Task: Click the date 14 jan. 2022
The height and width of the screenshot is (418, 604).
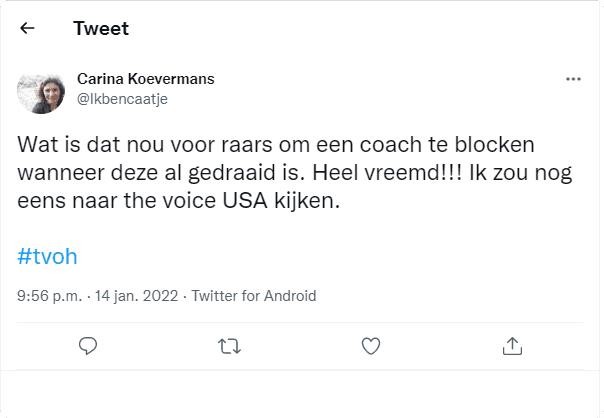Action: tap(137, 296)
